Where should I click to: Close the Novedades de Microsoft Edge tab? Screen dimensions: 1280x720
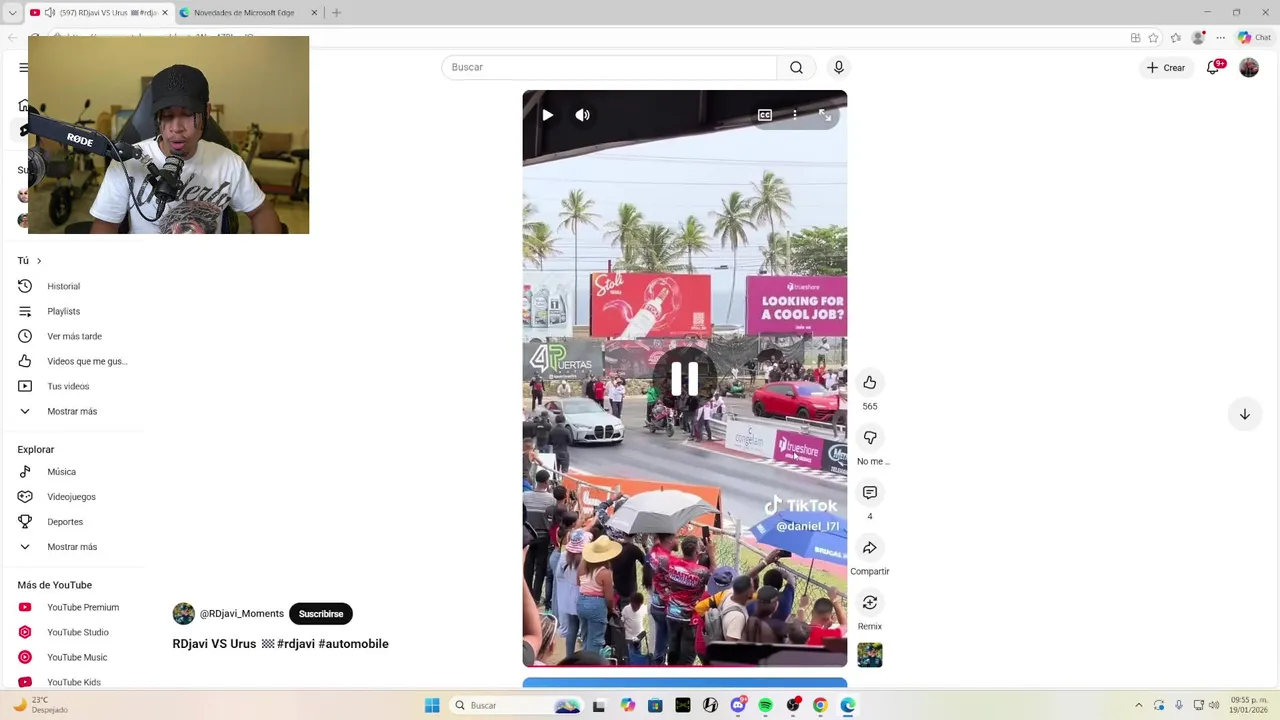pos(314,13)
